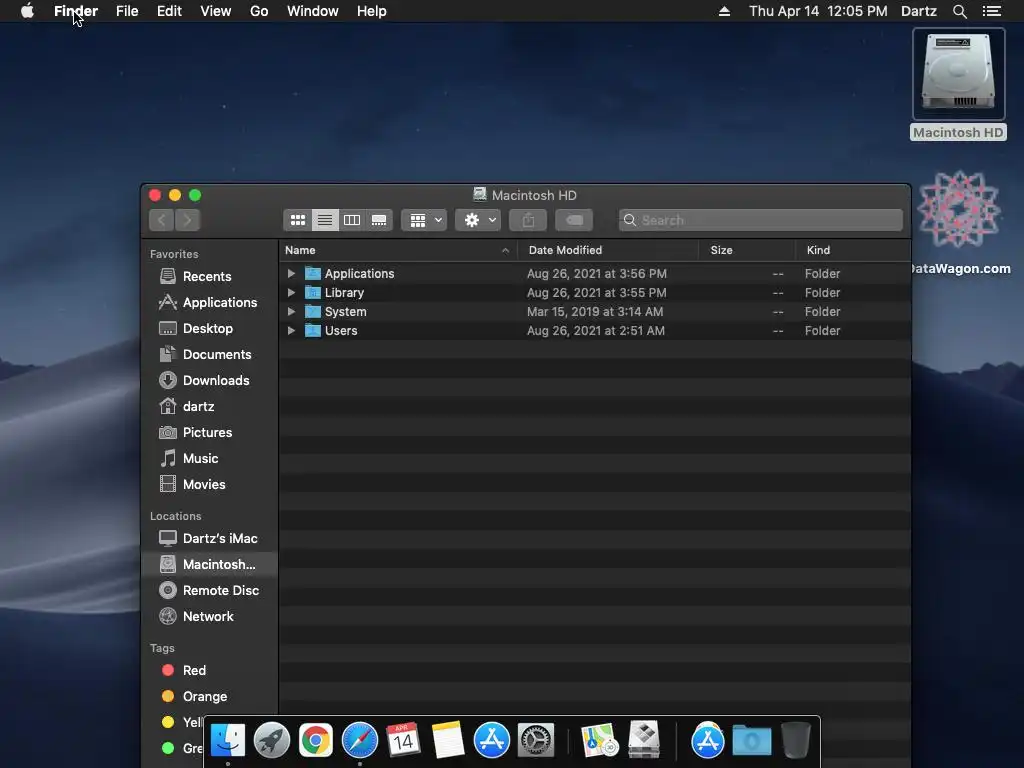The width and height of the screenshot is (1024, 768).
Task: Open Spotlight search in menu bar
Action: click(959, 11)
